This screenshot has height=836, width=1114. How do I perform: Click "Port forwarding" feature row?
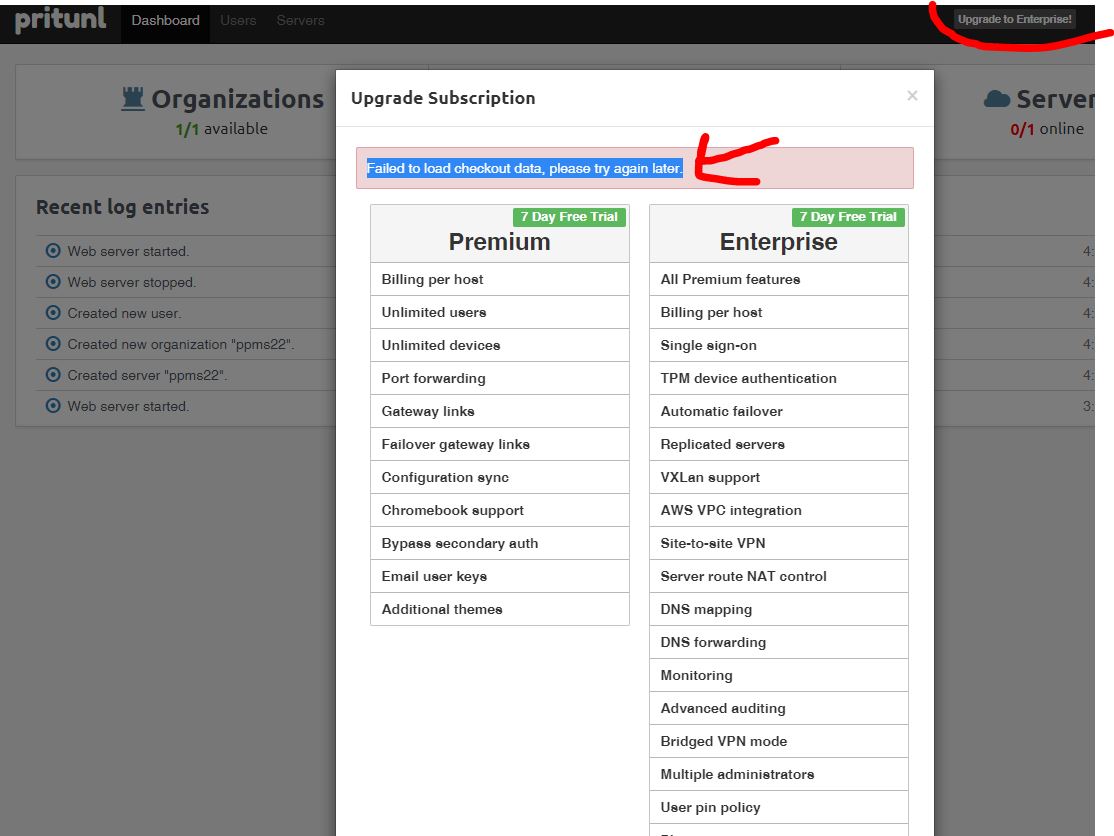click(x=499, y=379)
